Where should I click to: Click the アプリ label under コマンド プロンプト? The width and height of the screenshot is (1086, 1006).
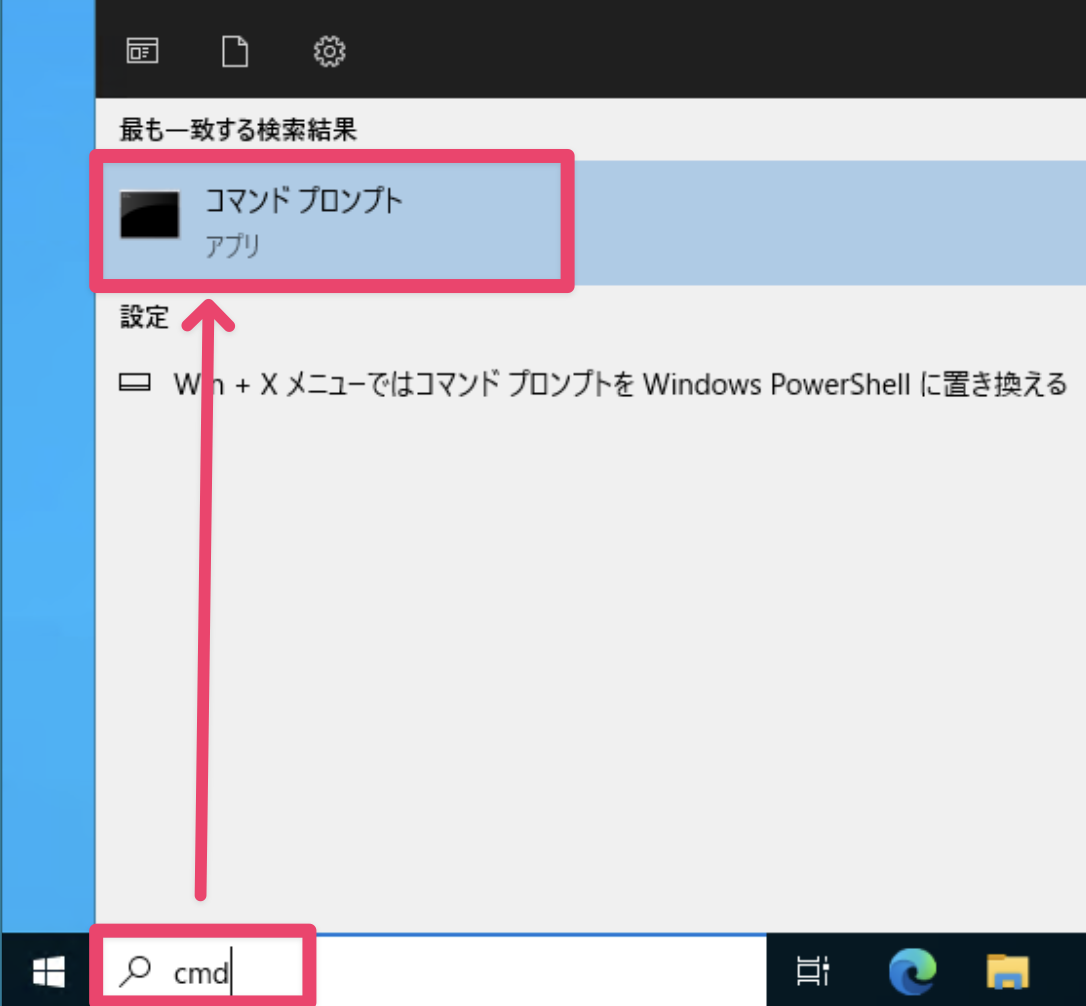click(x=233, y=246)
